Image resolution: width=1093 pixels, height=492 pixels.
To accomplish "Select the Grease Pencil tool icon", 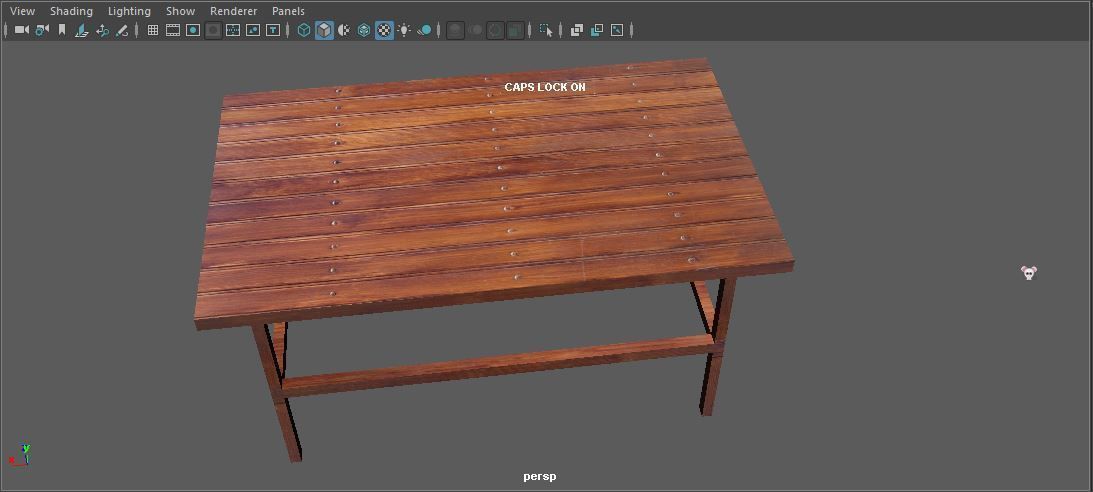I will pos(122,30).
